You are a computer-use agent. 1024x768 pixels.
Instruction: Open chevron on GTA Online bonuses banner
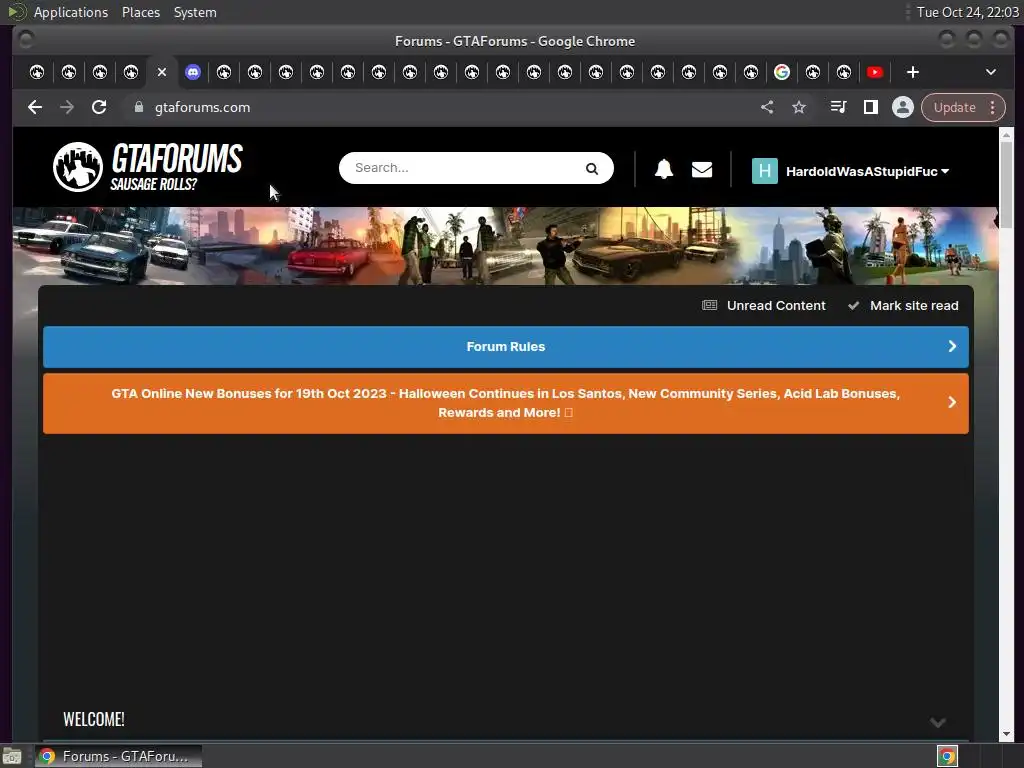tap(952, 402)
